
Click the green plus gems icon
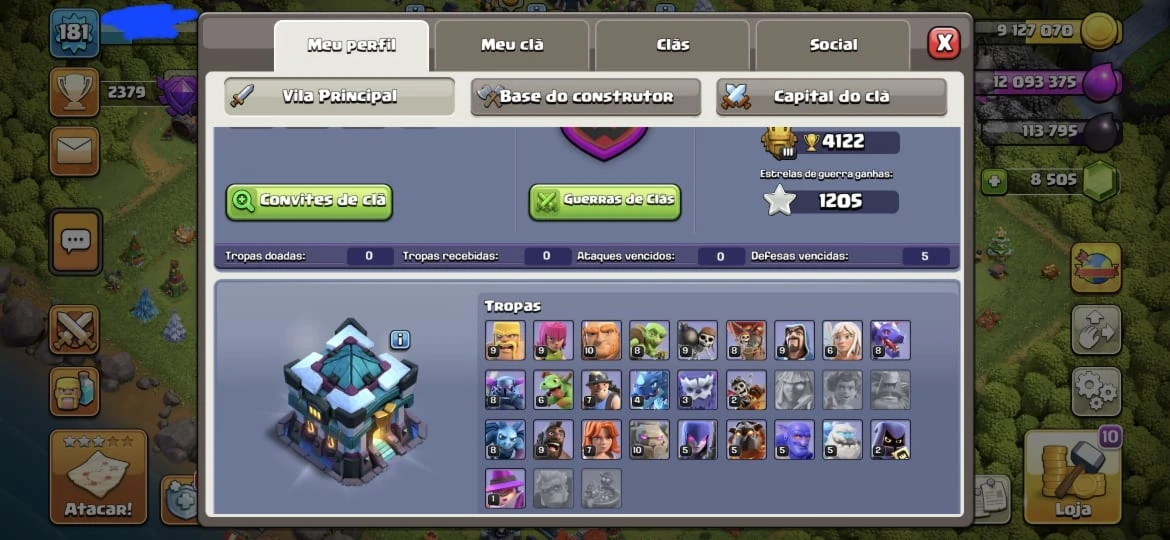(x=994, y=180)
